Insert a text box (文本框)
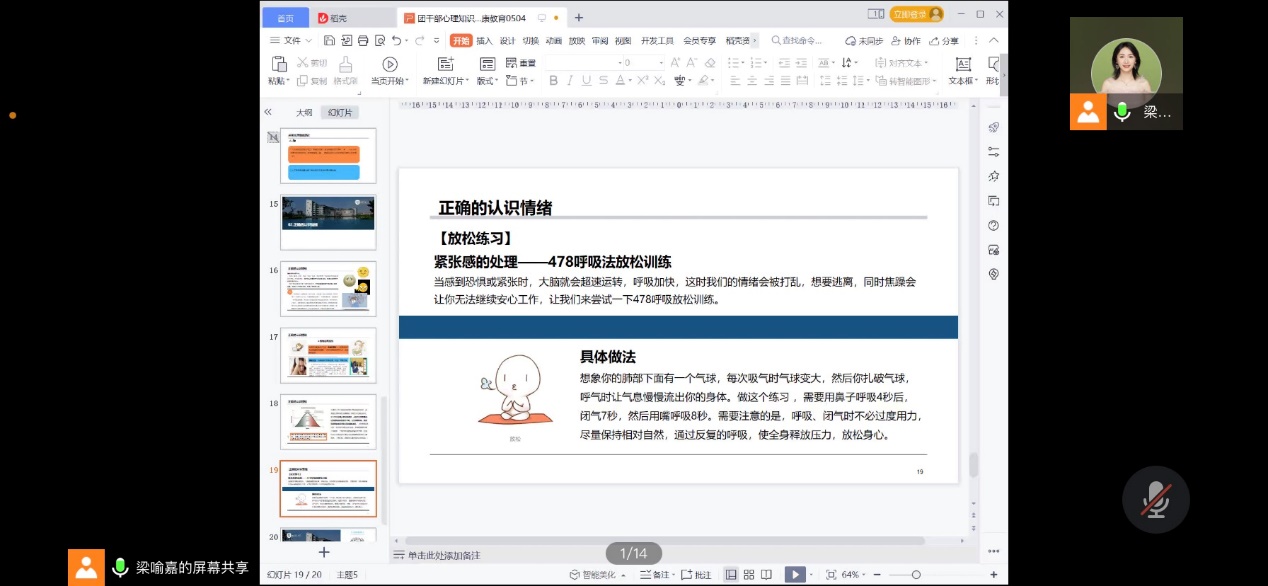The width and height of the screenshot is (1268, 586). tap(963, 64)
